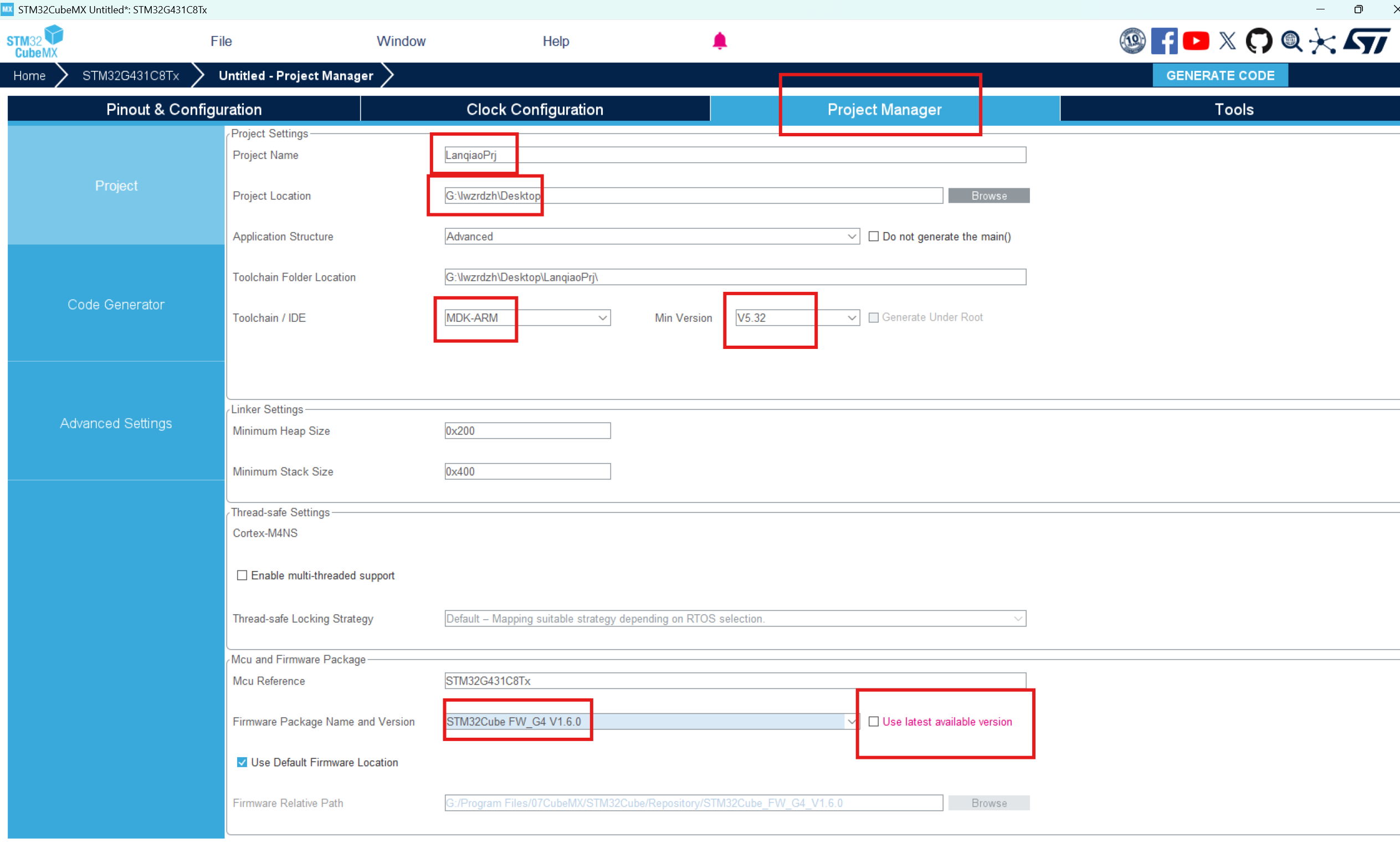Image resolution: width=1400 pixels, height=843 pixels.
Task: Open the Facebook icon link
Action: (1164, 41)
